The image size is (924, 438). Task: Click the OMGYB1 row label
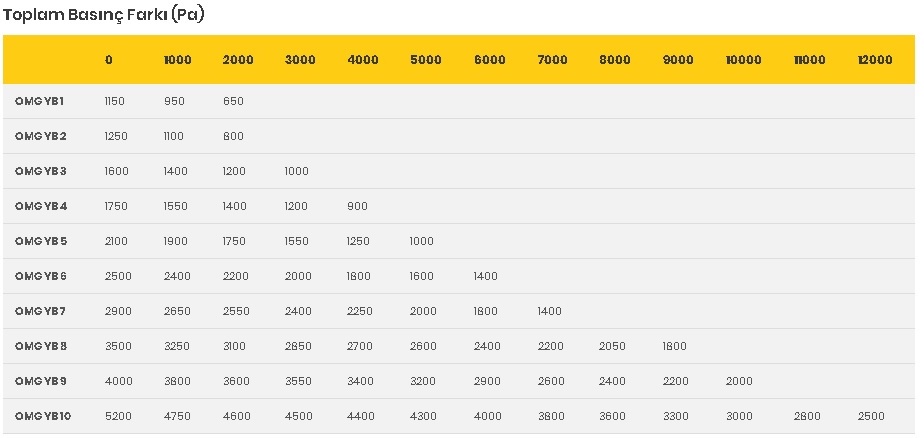(39, 101)
